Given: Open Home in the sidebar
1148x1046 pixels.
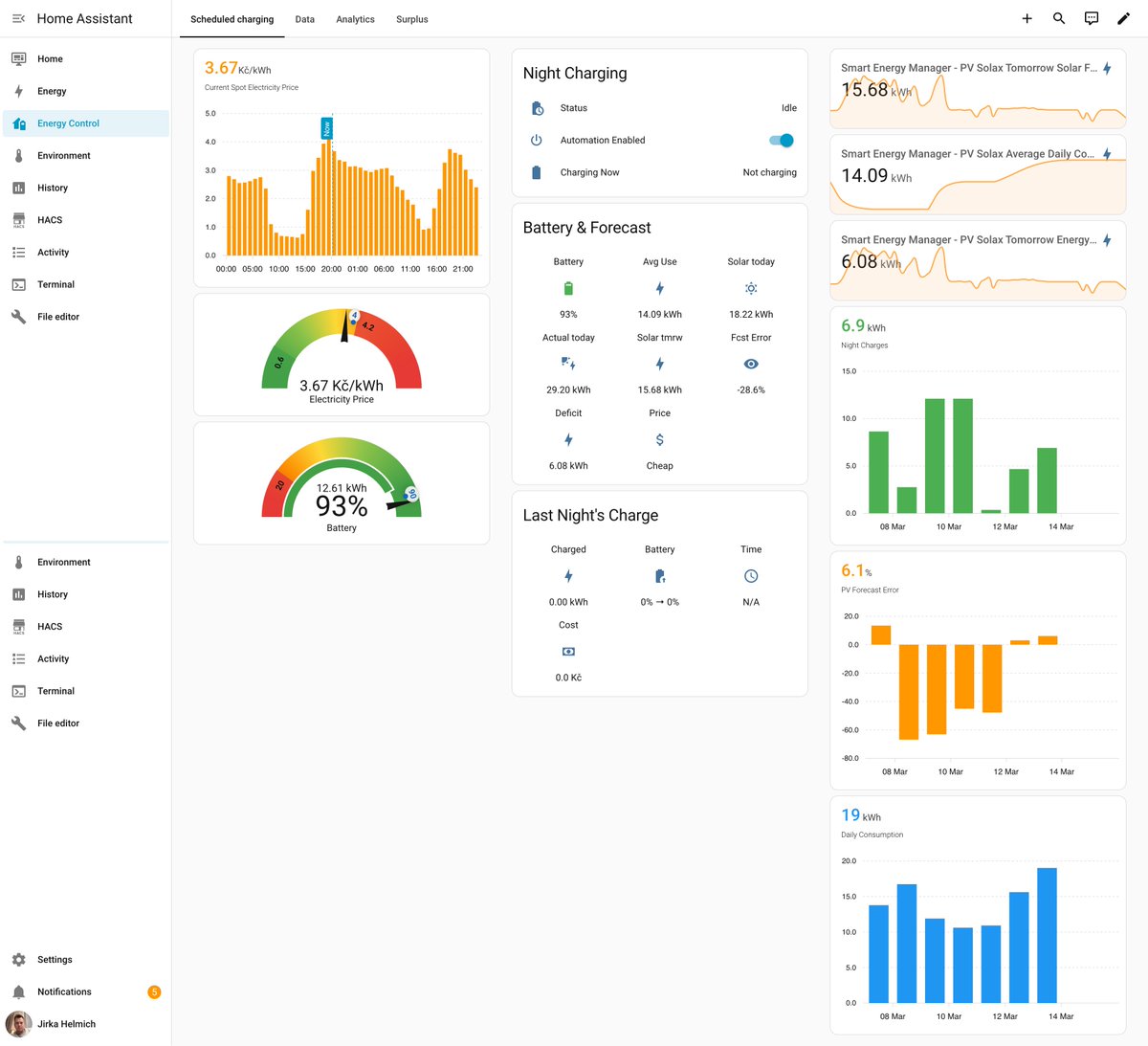Looking at the screenshot, I should (x=86, y=59).
